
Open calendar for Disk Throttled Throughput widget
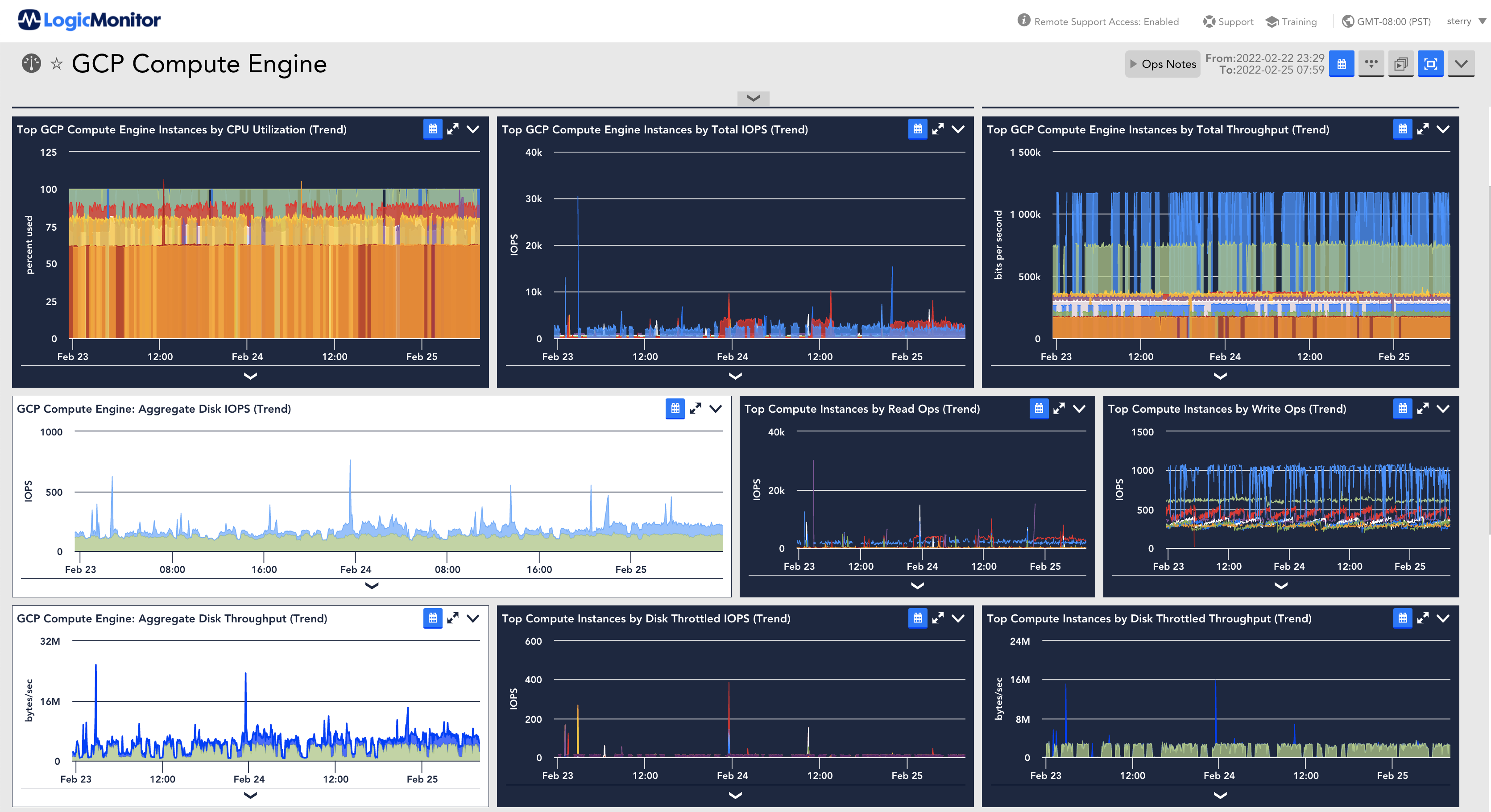pyautogui.click(x=1403, y=618)
